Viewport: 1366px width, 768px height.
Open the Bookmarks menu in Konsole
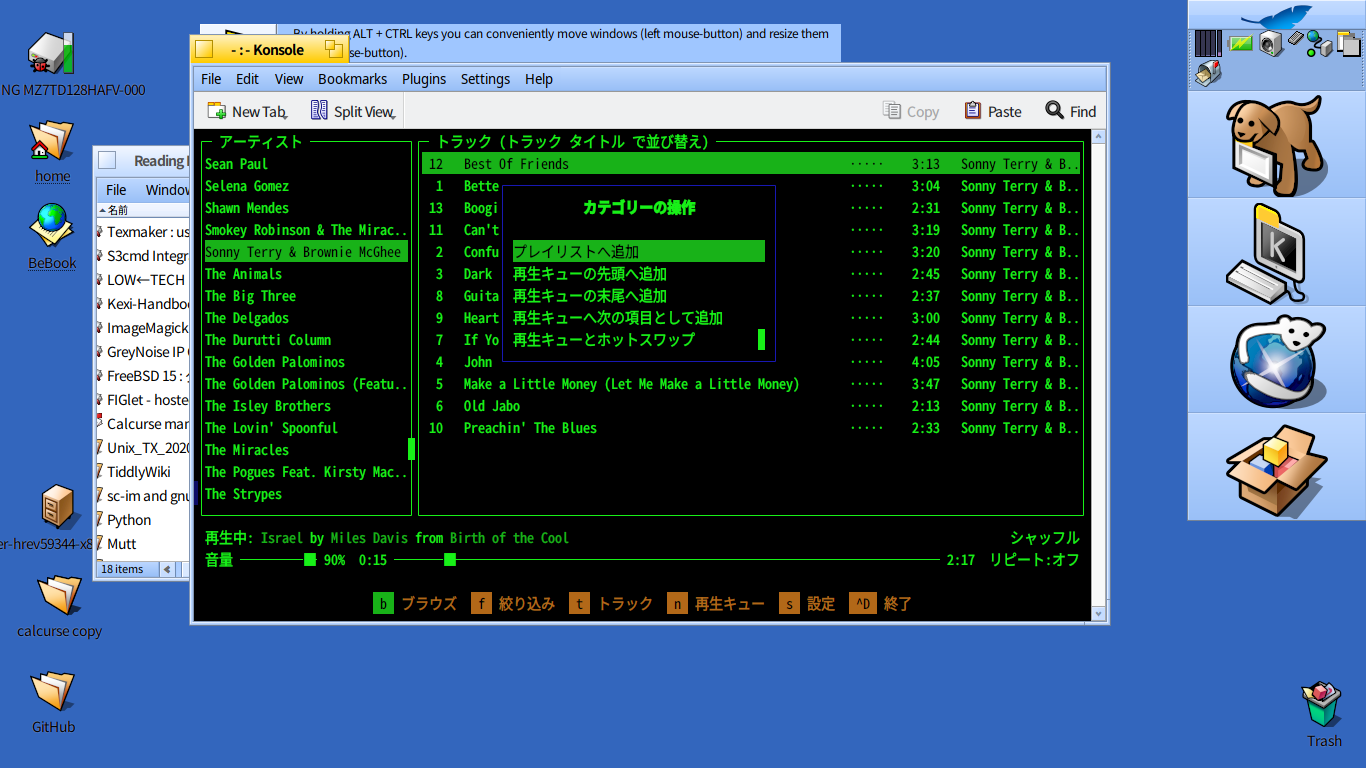[x=352, y=79]
